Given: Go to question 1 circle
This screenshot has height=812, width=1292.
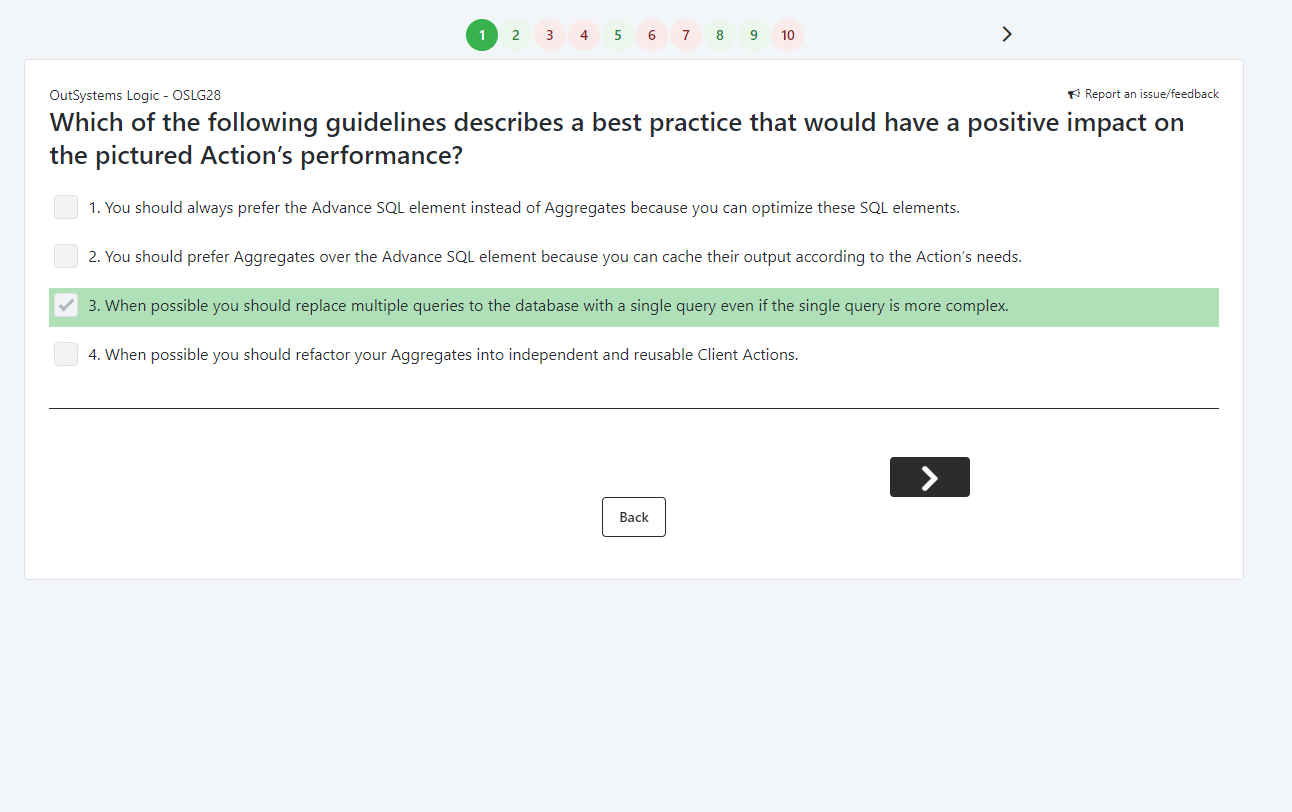Looking at the screenshot, I should tap(482, 36).
